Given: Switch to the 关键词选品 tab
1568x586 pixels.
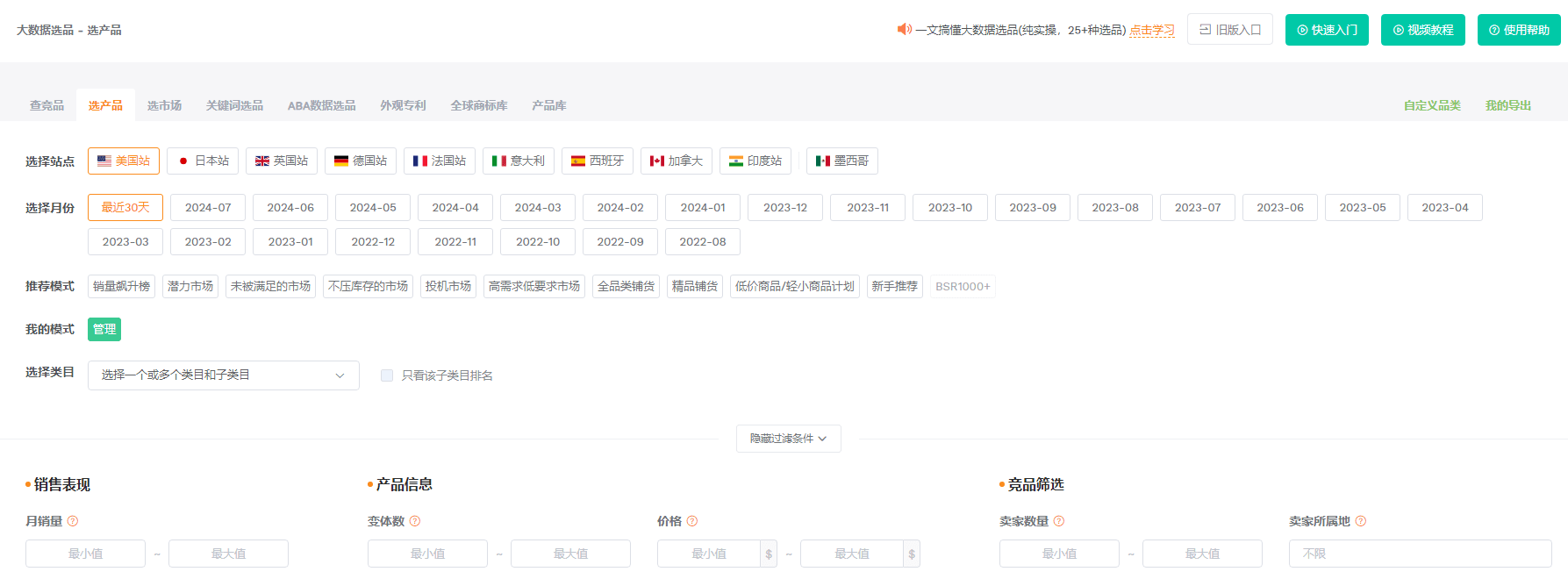Looking at the screenshot, I should click(234, 105).
